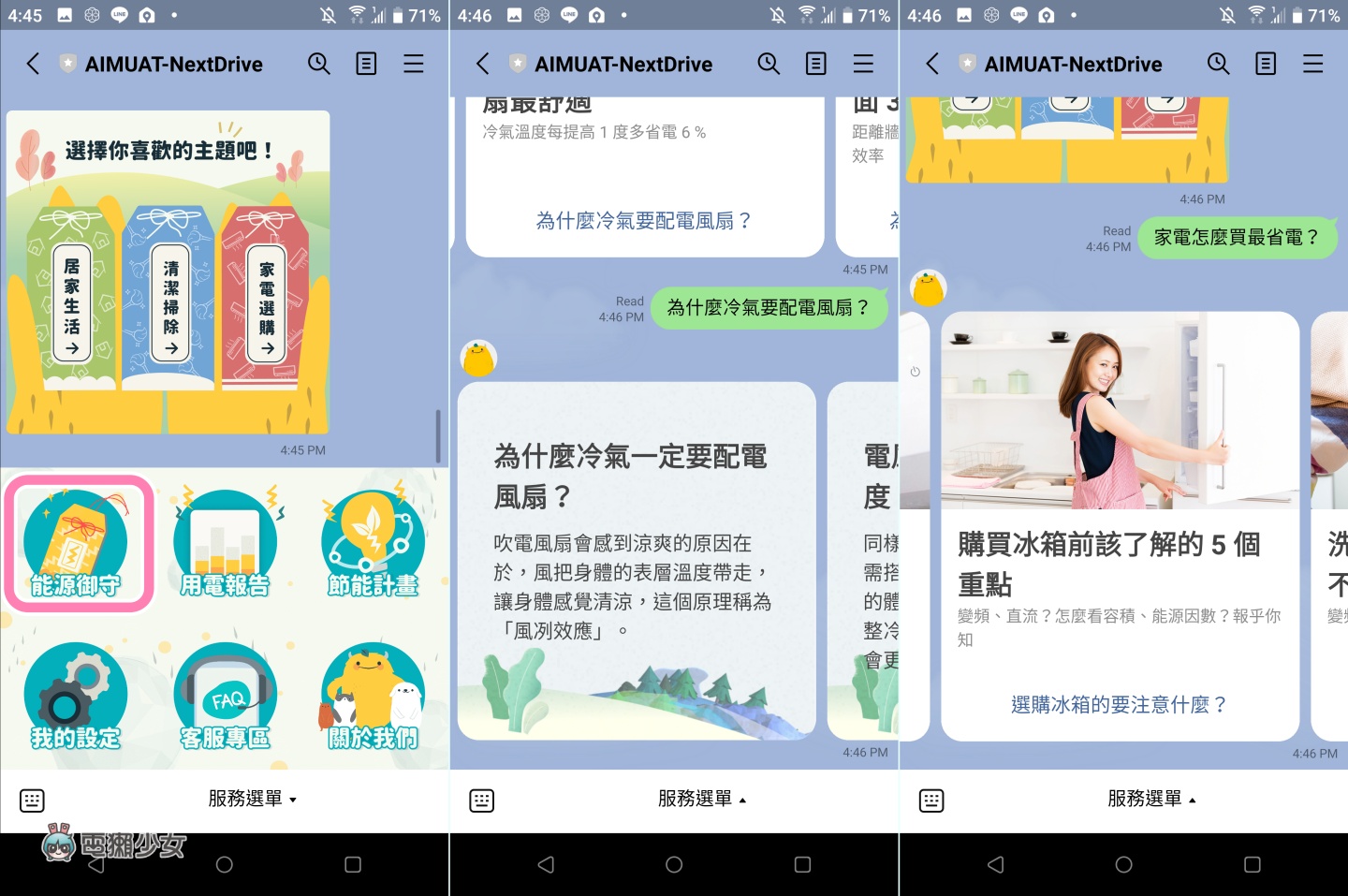1348x896 pixels.
Task: Tap the back arrow to leave the chat
Action: tap(33, 64)
